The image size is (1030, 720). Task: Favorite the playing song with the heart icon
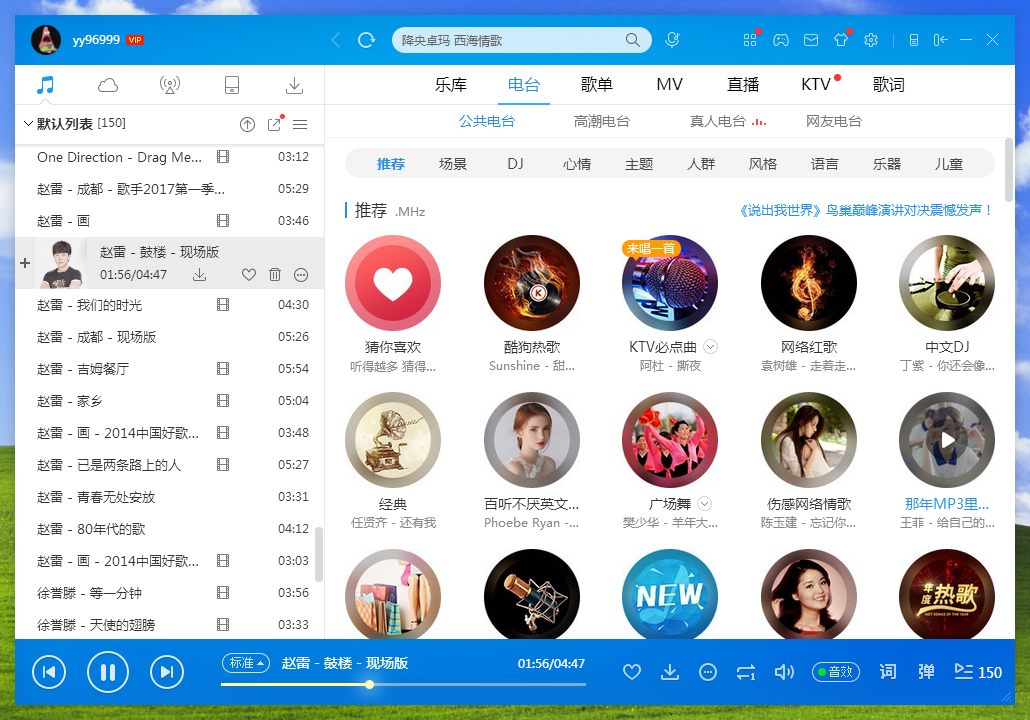tap(632, 672)
